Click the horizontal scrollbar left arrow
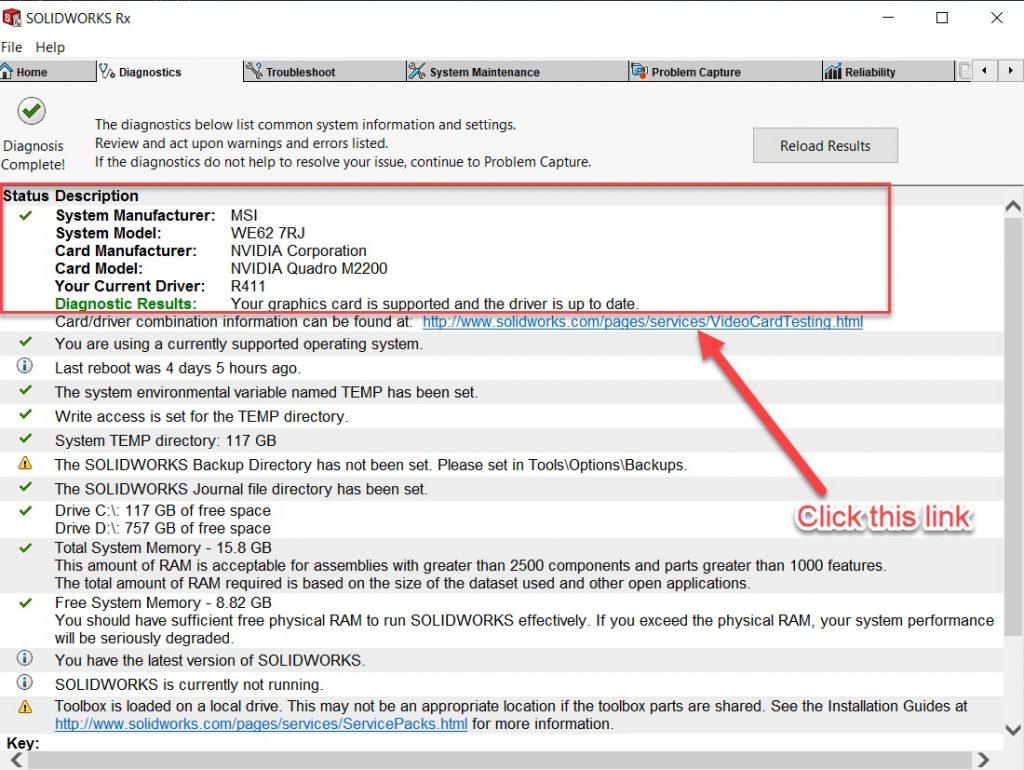This screenshot has height=770, width=1024. point(16,760)
